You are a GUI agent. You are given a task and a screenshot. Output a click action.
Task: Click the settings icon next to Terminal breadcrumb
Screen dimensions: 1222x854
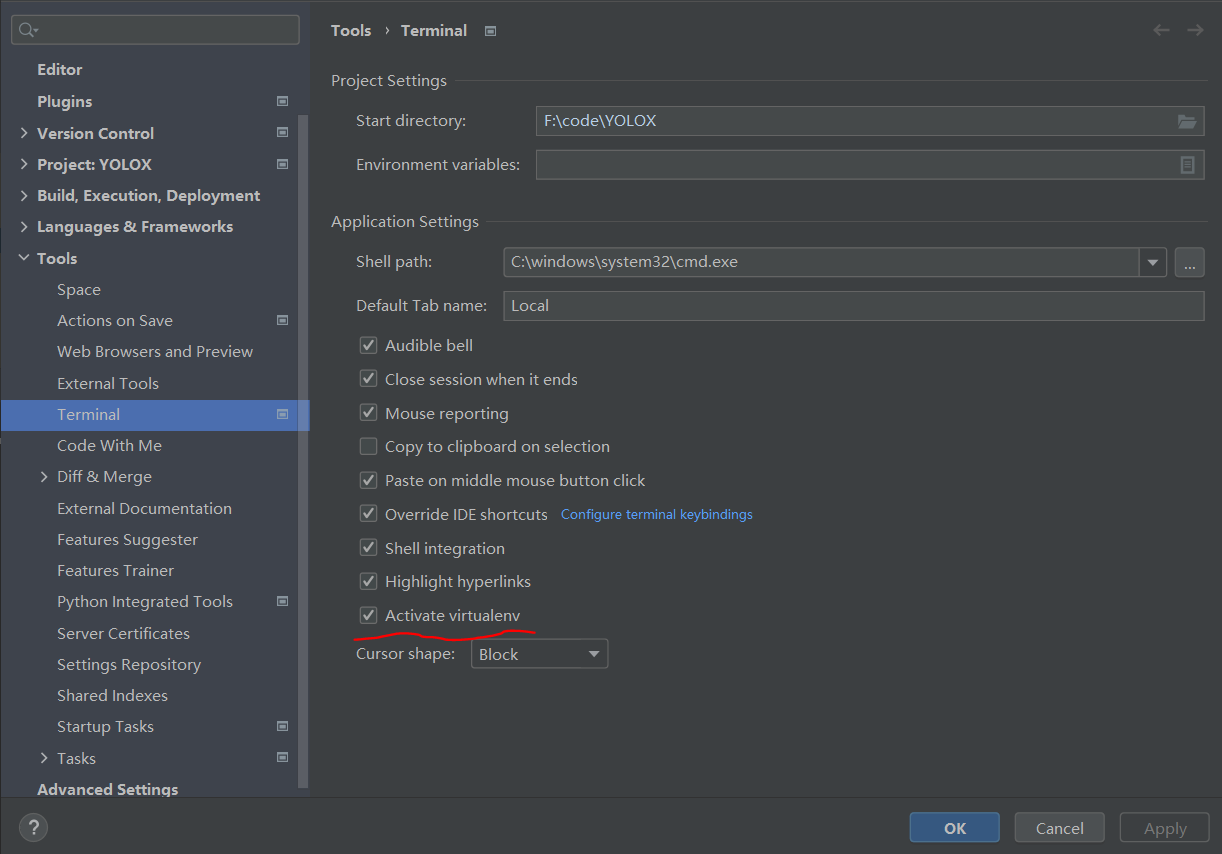click(490, 30)
